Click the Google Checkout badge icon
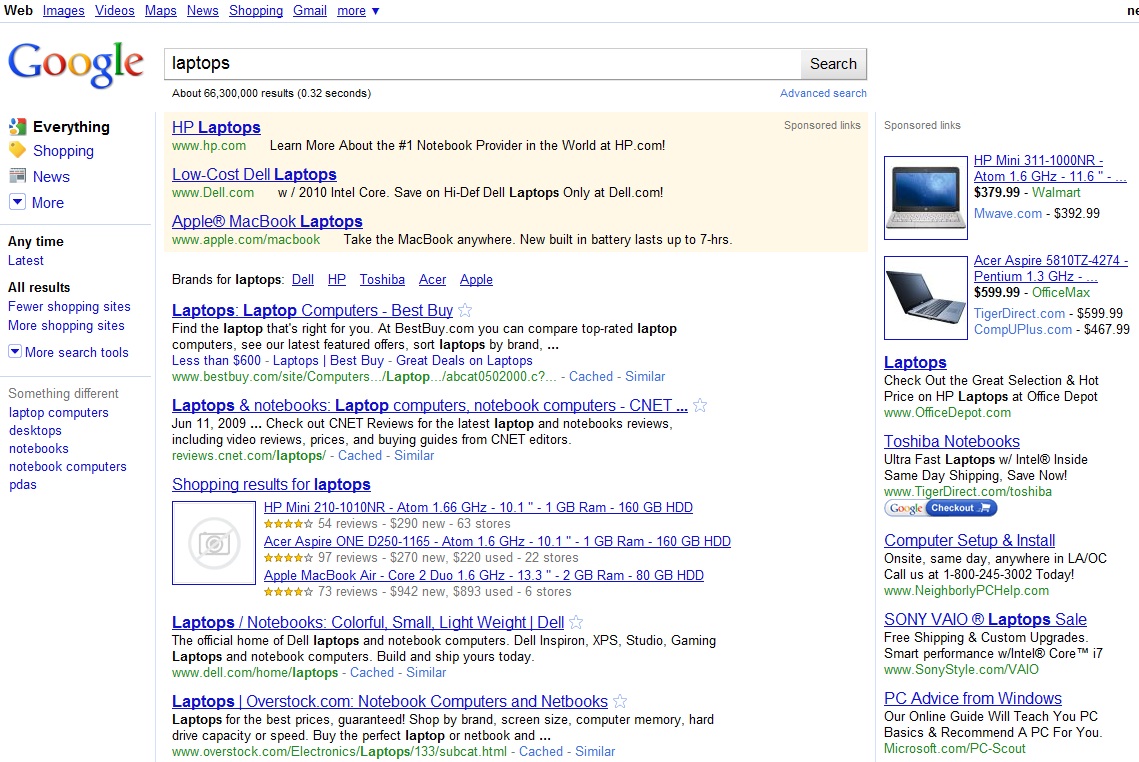The image size is (1139, 762). (940, 508)
